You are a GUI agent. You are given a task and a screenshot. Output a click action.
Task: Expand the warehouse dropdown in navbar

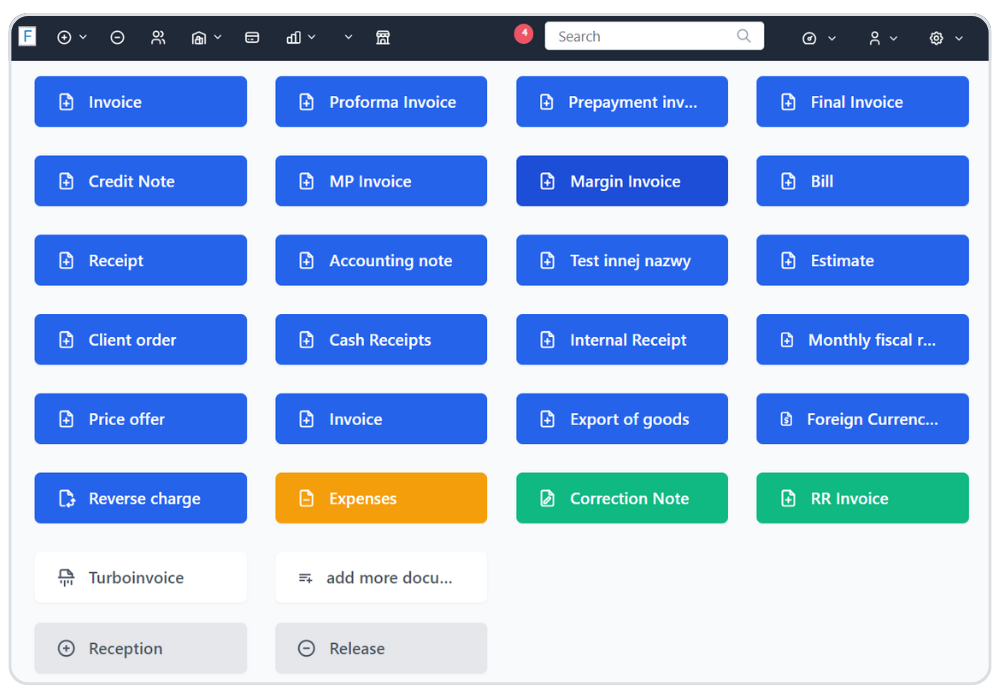[206, 37]
